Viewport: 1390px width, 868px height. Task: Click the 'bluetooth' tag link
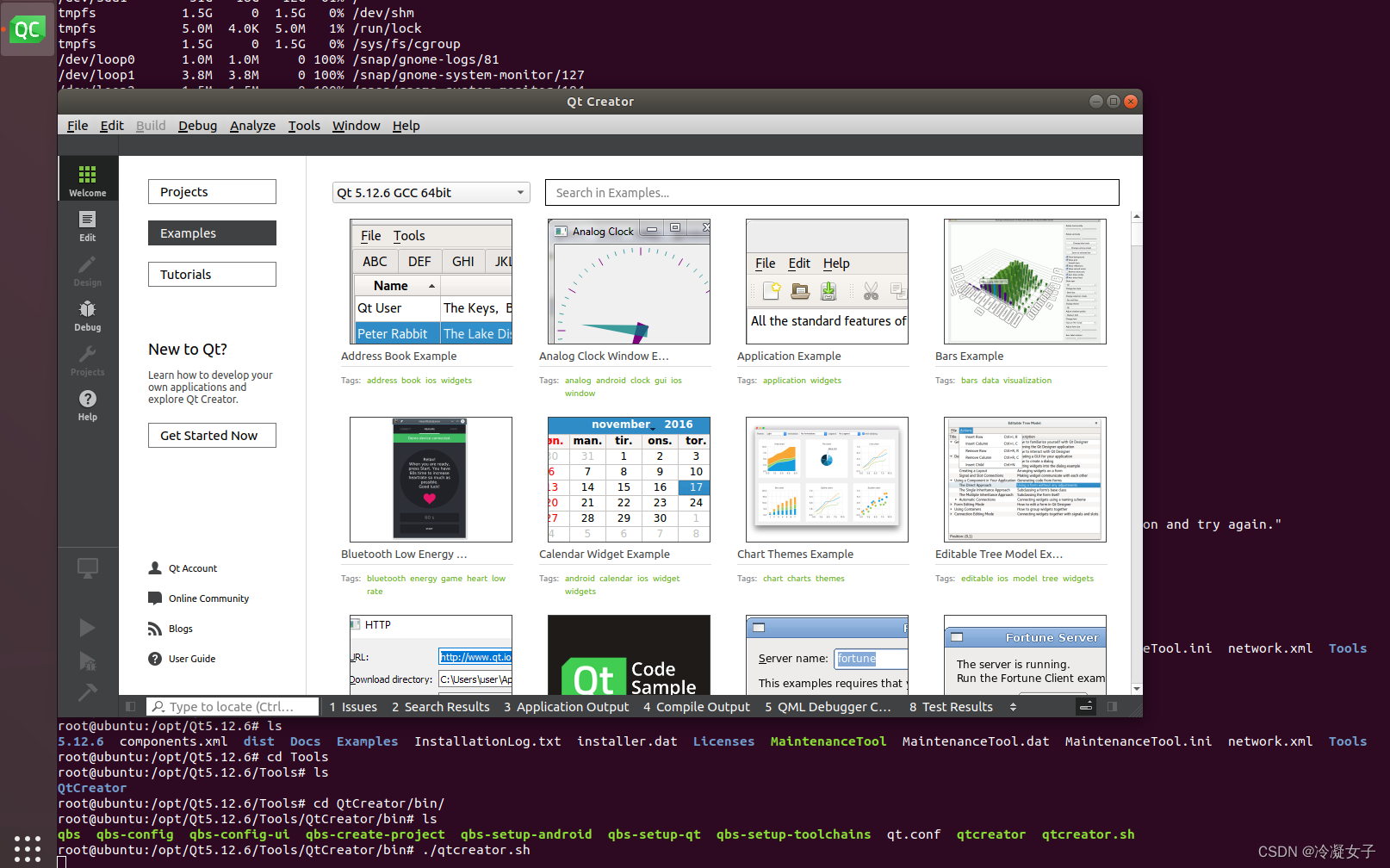tap(386, 579)
